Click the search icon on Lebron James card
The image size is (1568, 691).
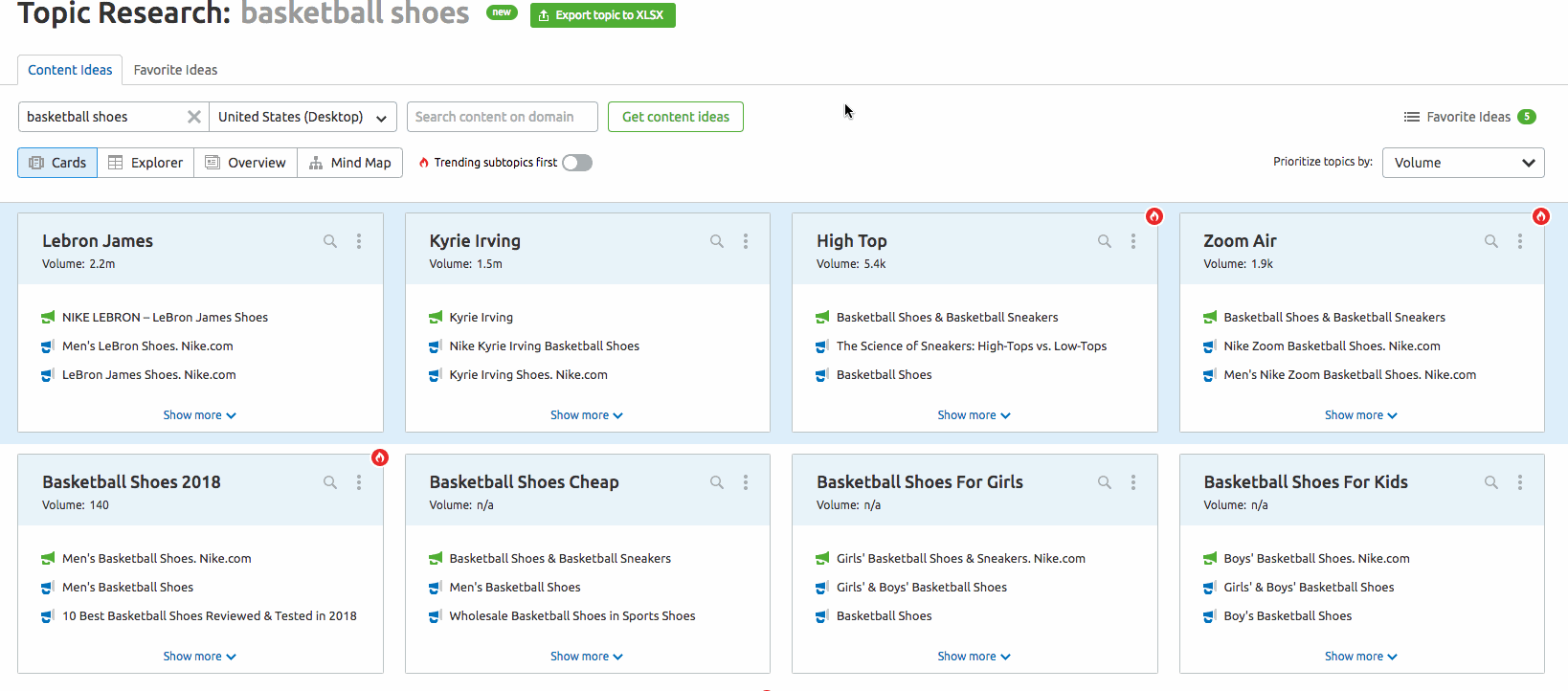(x=330, y=241)
